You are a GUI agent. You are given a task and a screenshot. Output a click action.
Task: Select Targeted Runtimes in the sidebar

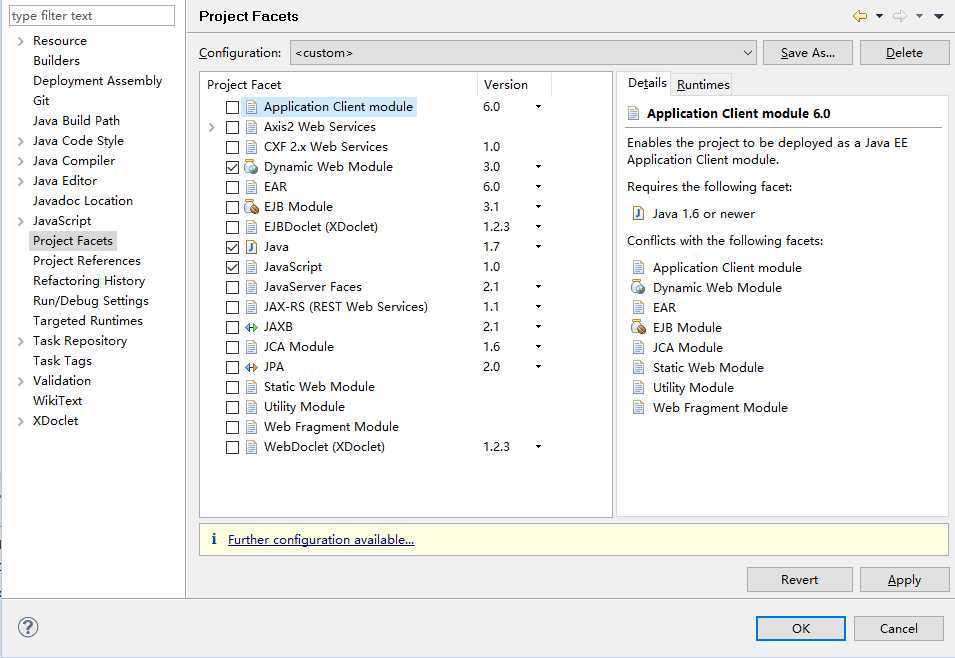(88, 321)
